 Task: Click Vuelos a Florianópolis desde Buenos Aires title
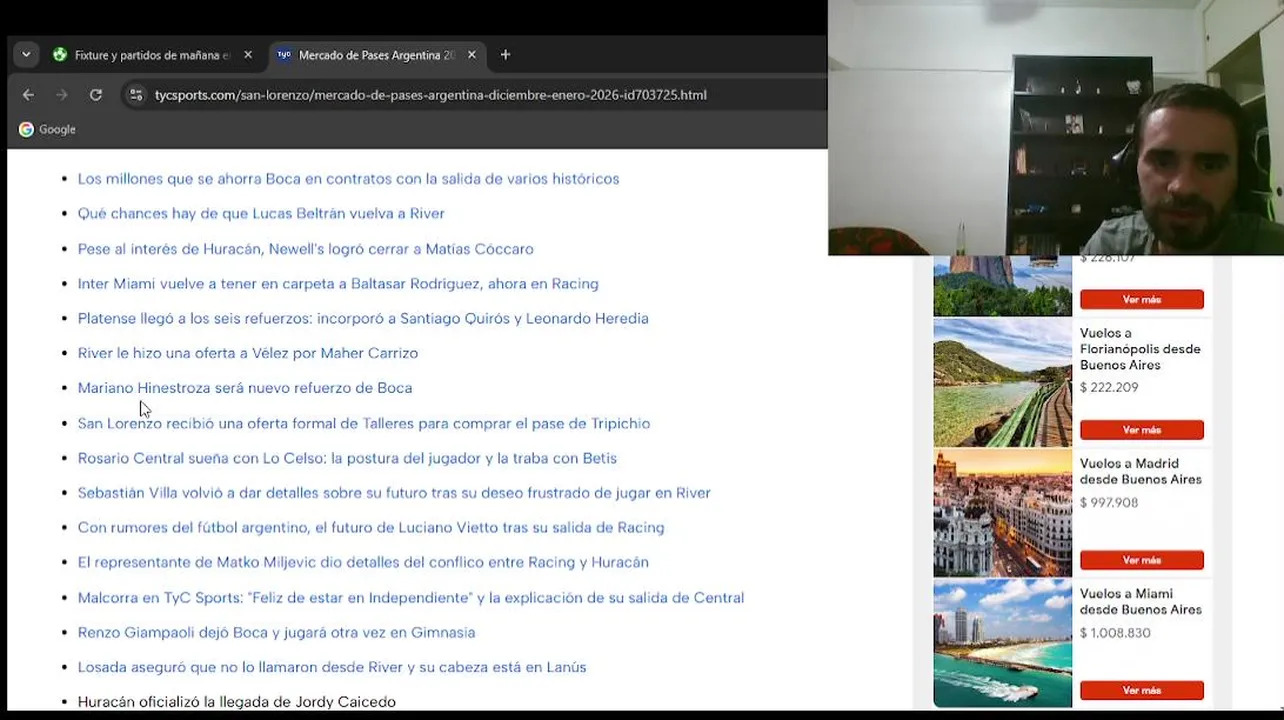point(1140,349)
